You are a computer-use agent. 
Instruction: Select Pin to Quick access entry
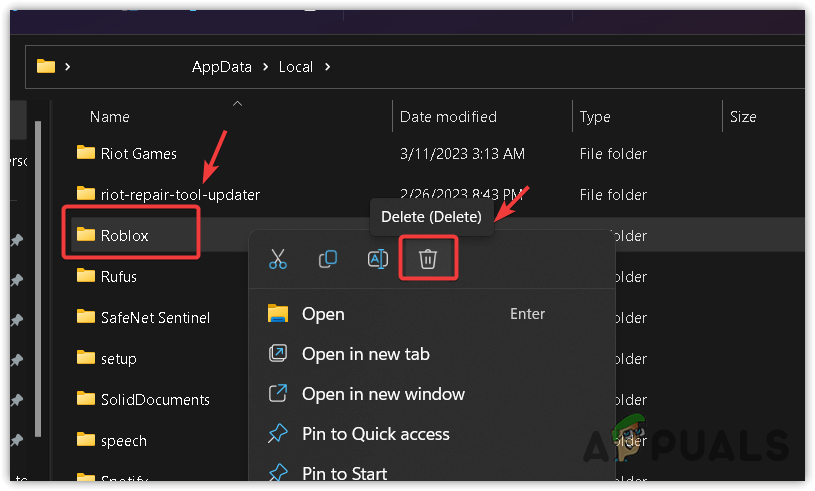tap(375, 434)
